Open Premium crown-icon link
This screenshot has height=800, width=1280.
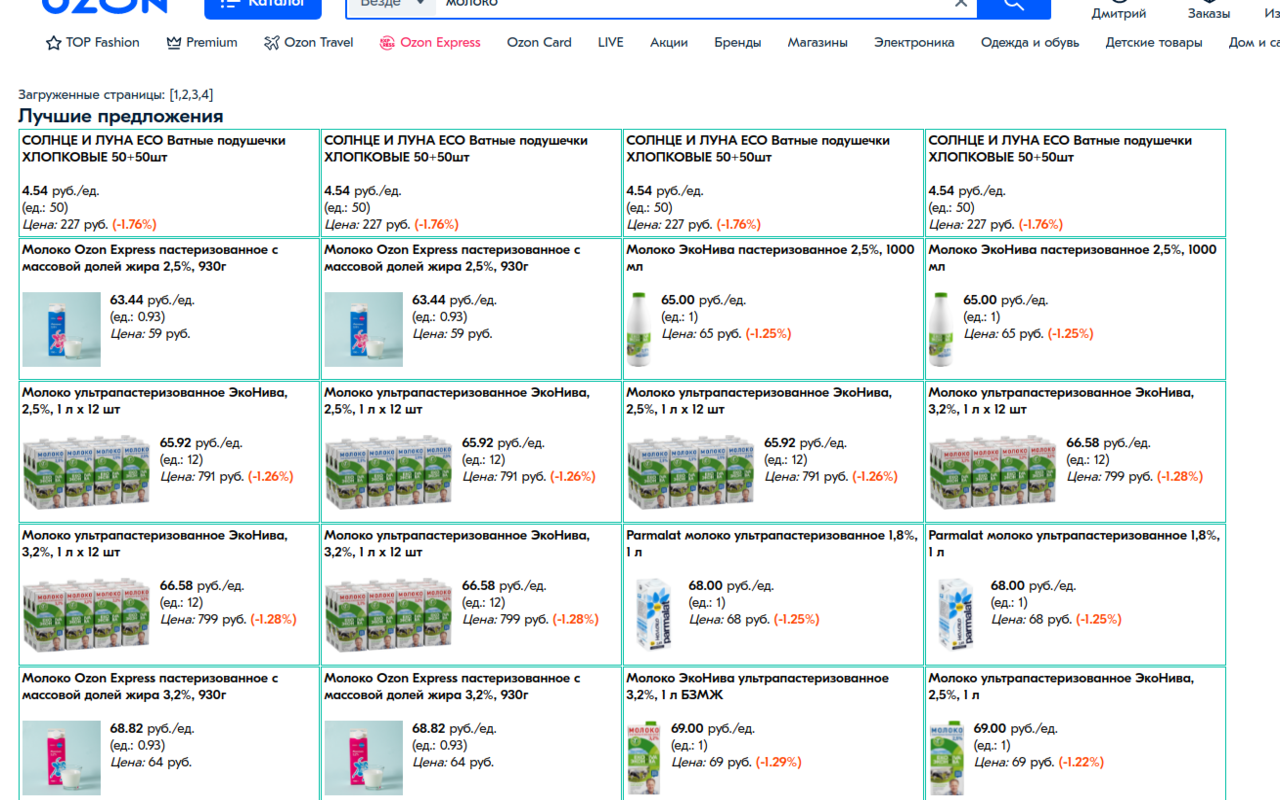point(202,42)
